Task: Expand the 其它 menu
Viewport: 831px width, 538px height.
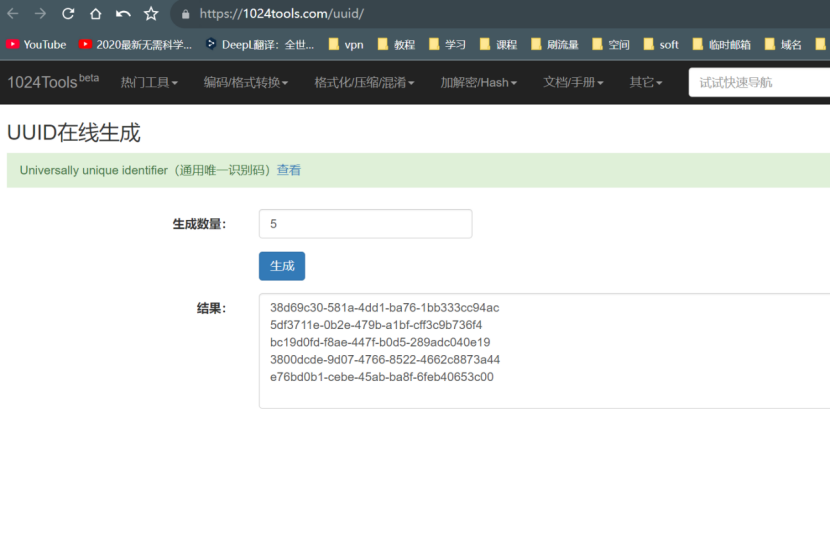Action: pyautogui.click(x=646, y=82)
